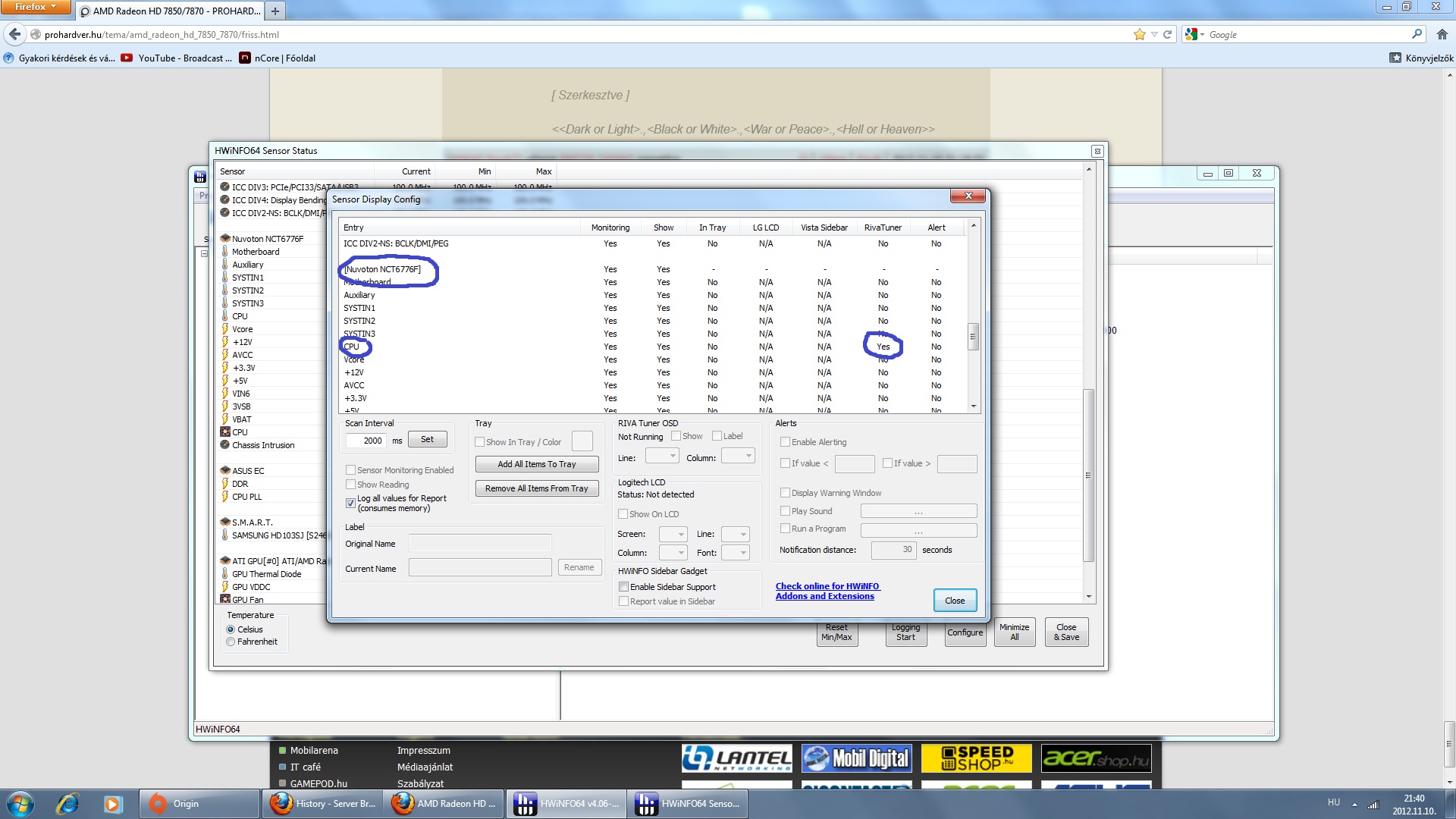
Task: Open the Logitech LCD Column dropdown
Action: (x=673, y=553)
